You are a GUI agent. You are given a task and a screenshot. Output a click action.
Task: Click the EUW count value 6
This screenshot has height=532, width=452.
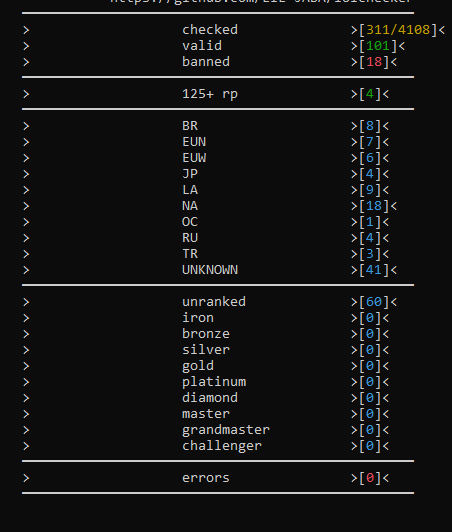point(370,158)
